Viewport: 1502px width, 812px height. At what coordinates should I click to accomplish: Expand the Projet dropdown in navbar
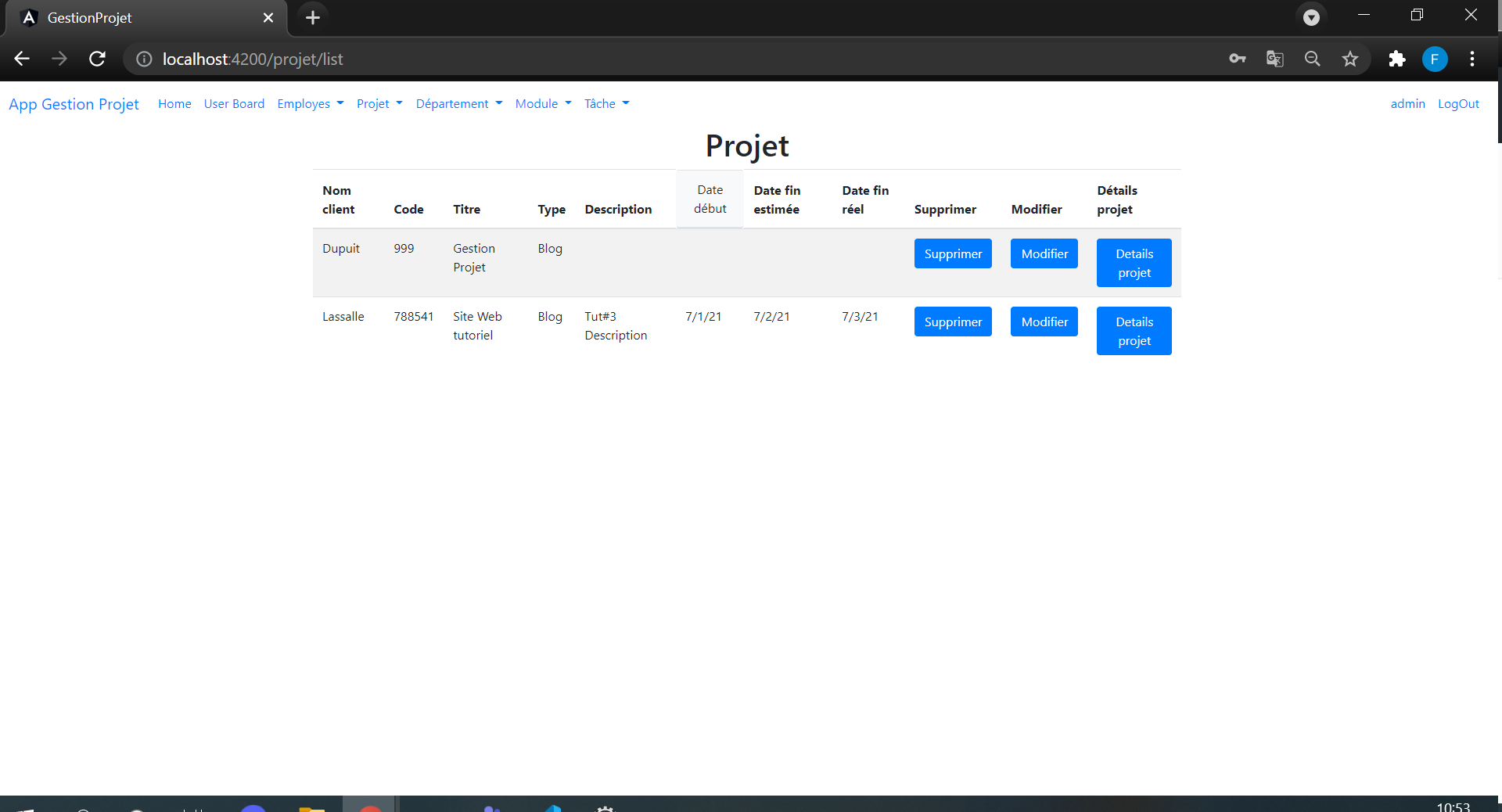(x=379, y=103)
